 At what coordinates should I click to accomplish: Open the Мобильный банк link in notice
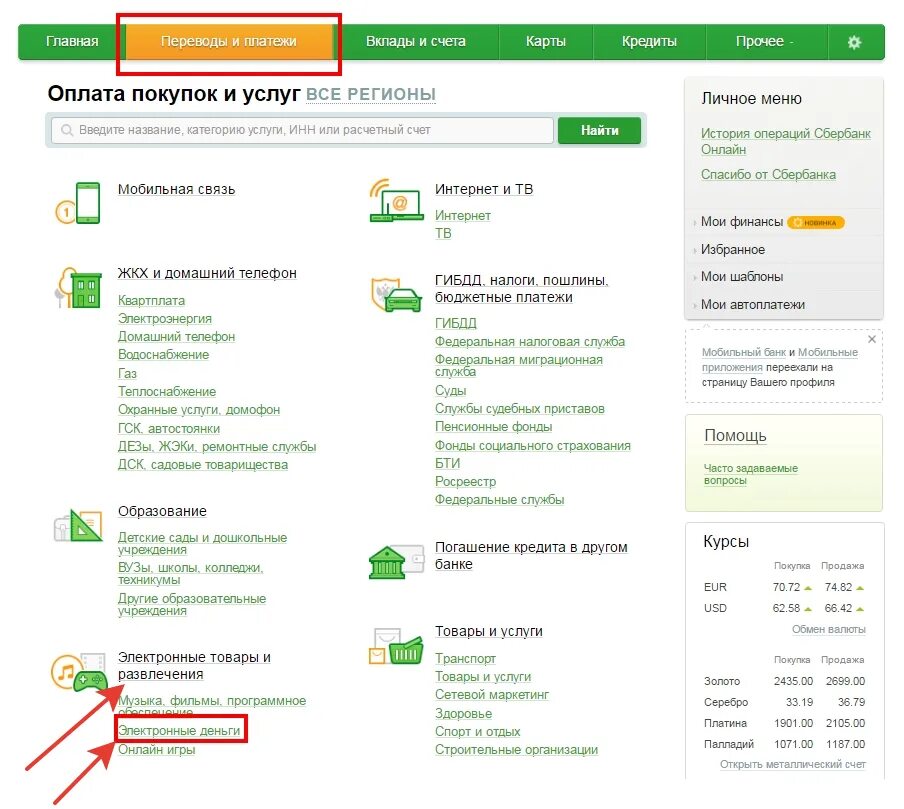(x=744, y=352)
